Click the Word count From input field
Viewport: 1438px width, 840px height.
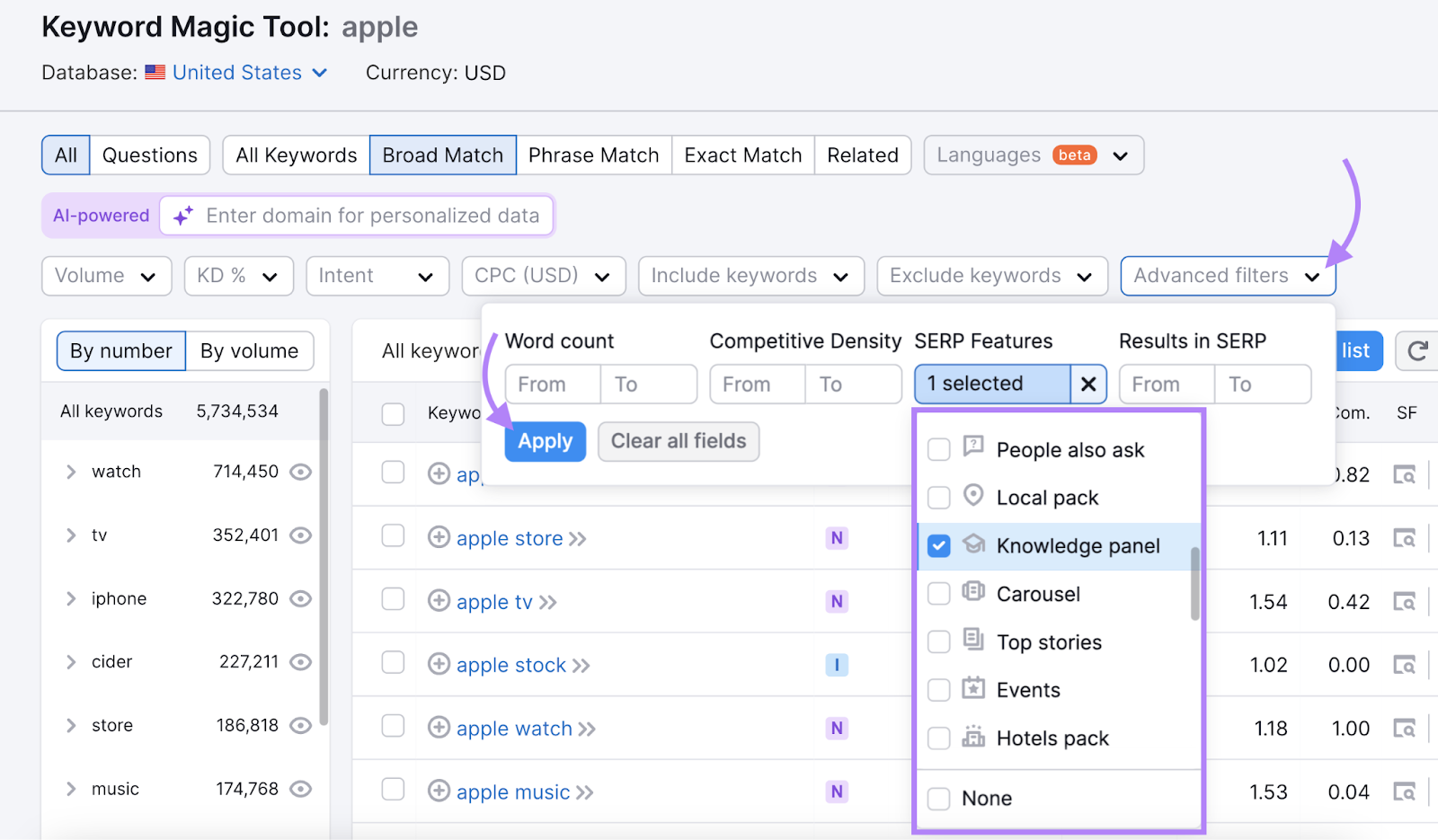click(551, 384)
